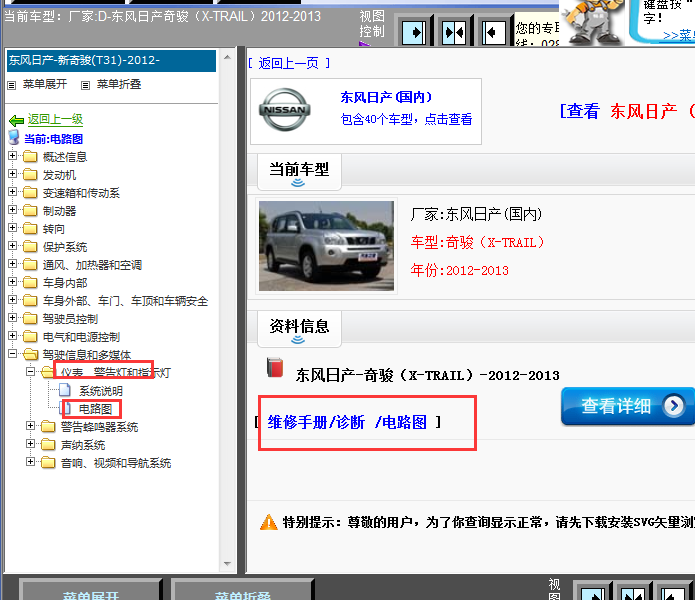The width and height of the screenshot is (695, 600).
Task: Expand the 概述信息 folder
Action: tap(12, 156)
